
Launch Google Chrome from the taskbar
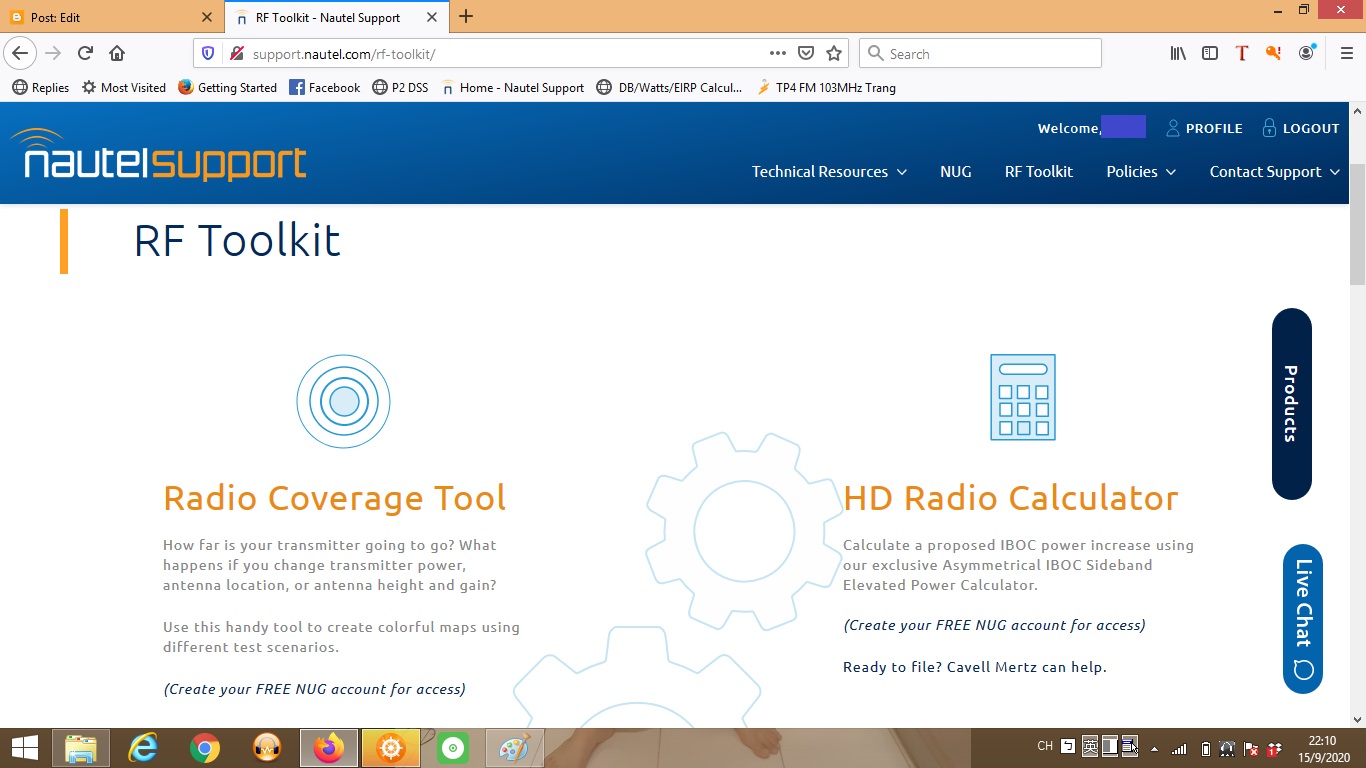(x=205, y=748)
